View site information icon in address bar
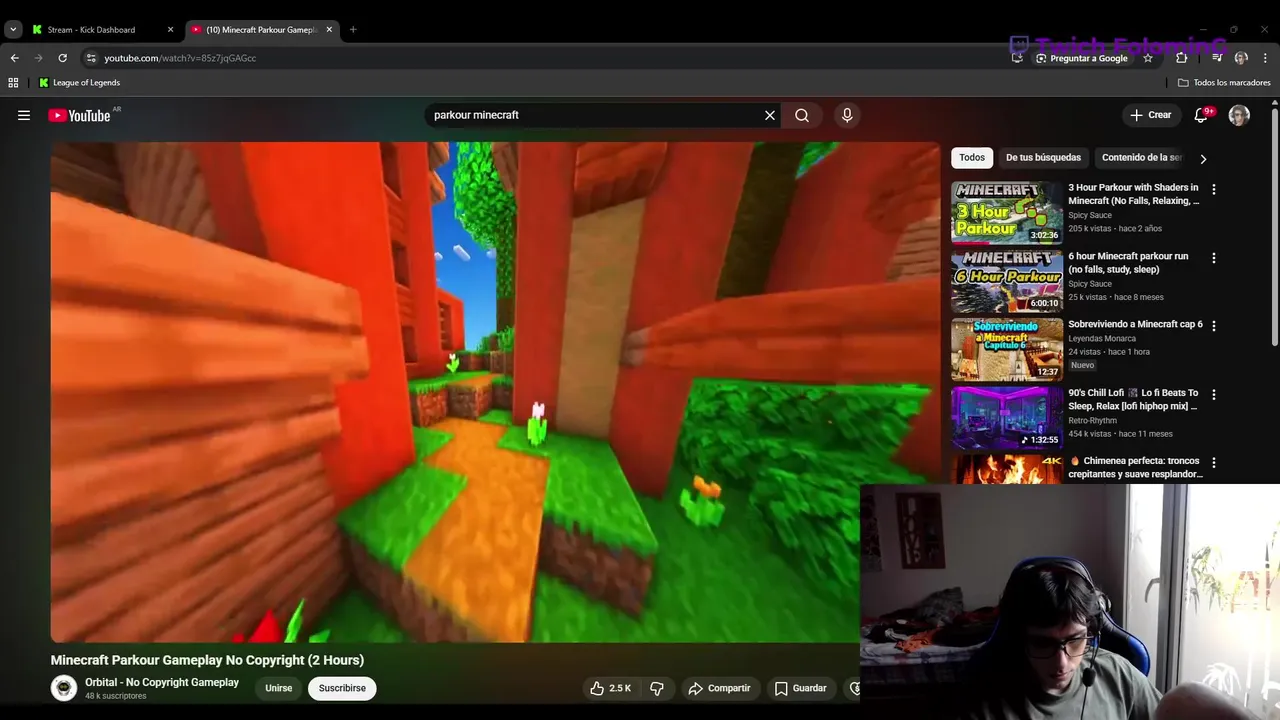This screenshot has width=1280, height=720. click(91, 58)
